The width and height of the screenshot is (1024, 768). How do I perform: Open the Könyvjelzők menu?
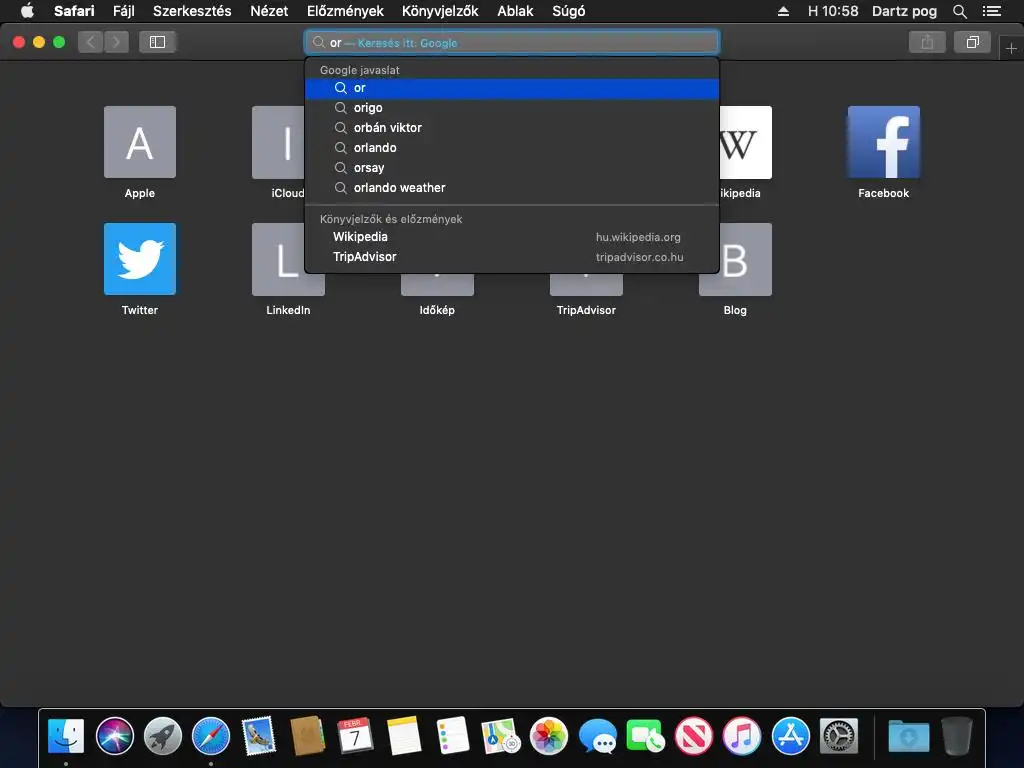(x=440, y=11)
